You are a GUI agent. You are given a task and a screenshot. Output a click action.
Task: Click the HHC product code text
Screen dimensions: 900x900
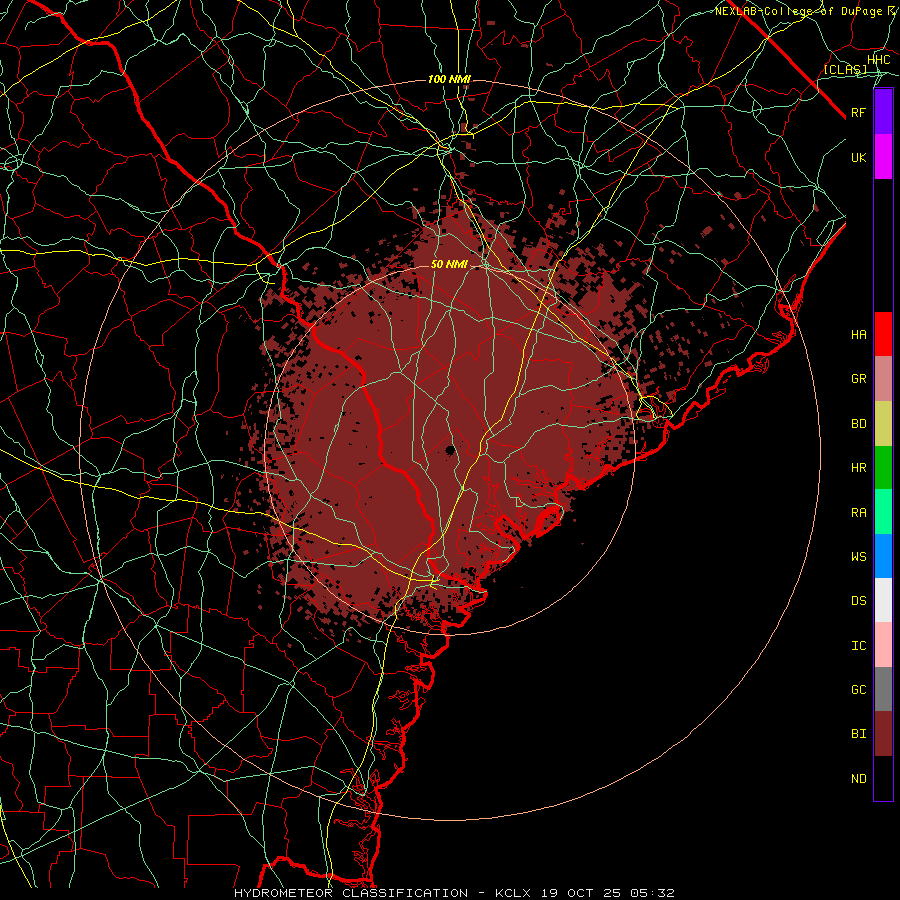pyautogui.click(x=879, y=60)
